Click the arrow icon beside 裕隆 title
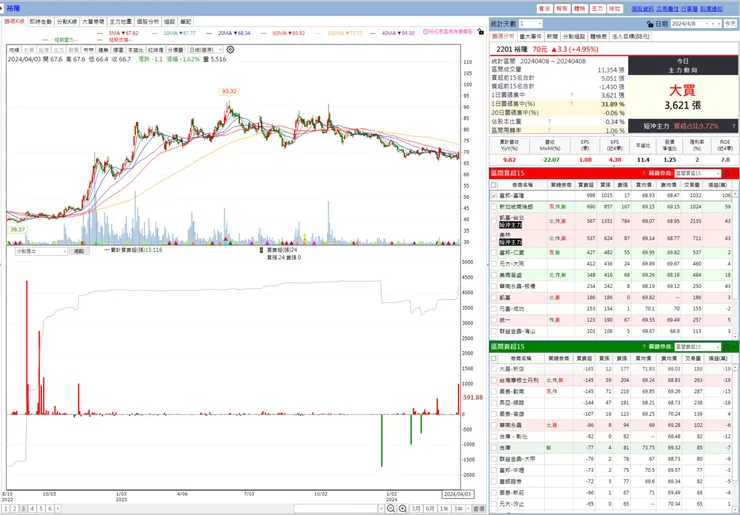 [x=2, y=8]
